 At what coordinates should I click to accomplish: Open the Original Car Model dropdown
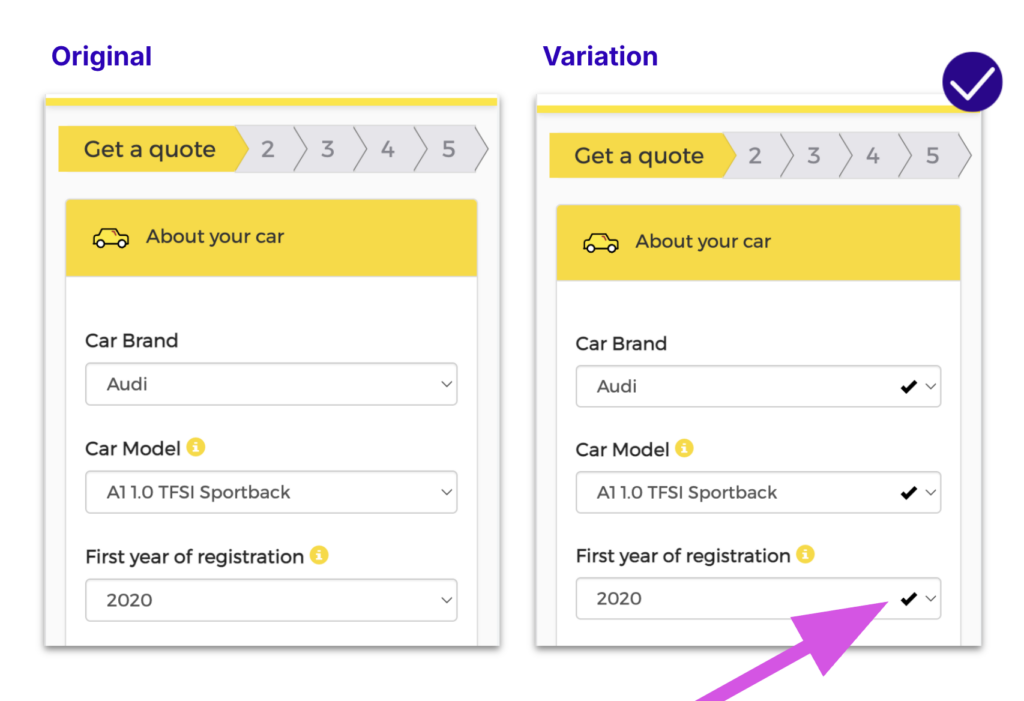pos(271,492)
